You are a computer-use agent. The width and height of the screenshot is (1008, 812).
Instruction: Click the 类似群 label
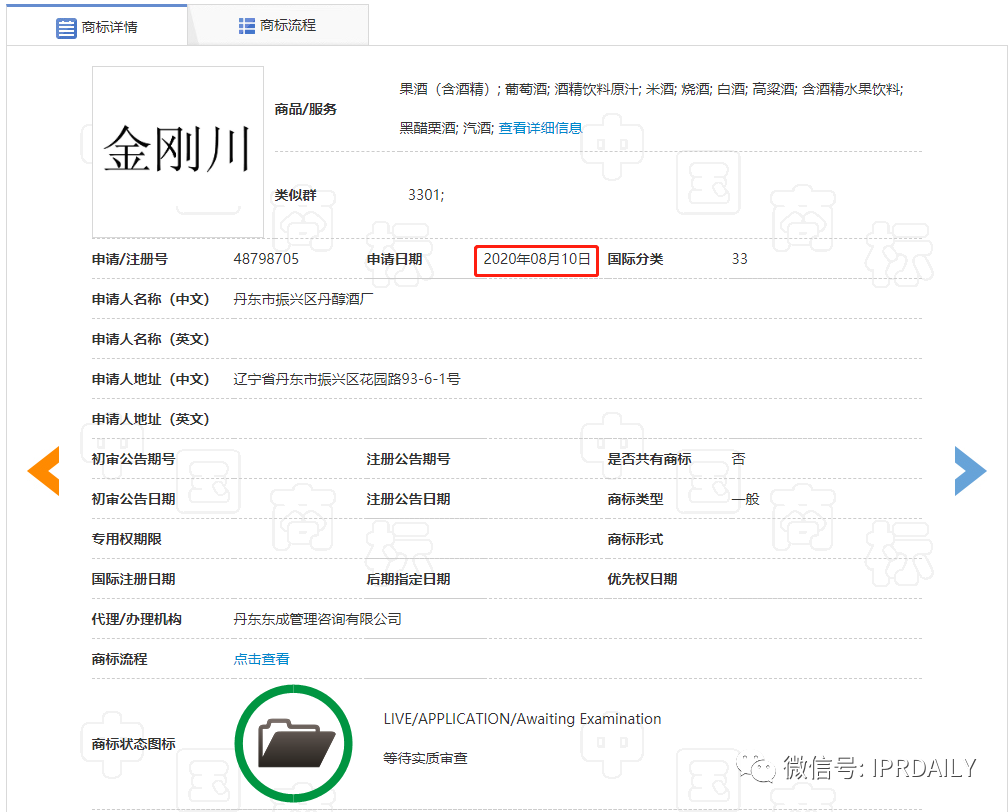[x=295, y=195]
